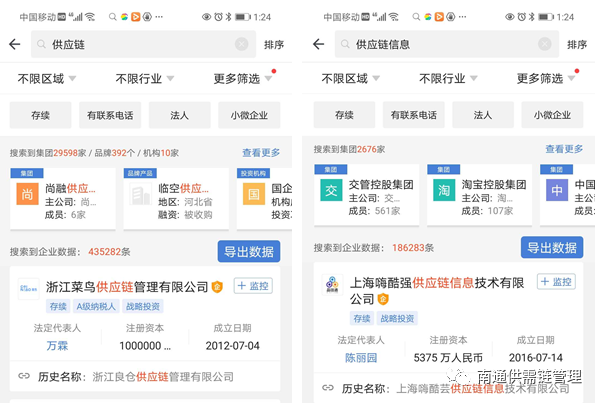The width and height of the screenshot is (601, 403).
Task: Toggle 小微企业 filter on left screen
Action: (249, 115)
